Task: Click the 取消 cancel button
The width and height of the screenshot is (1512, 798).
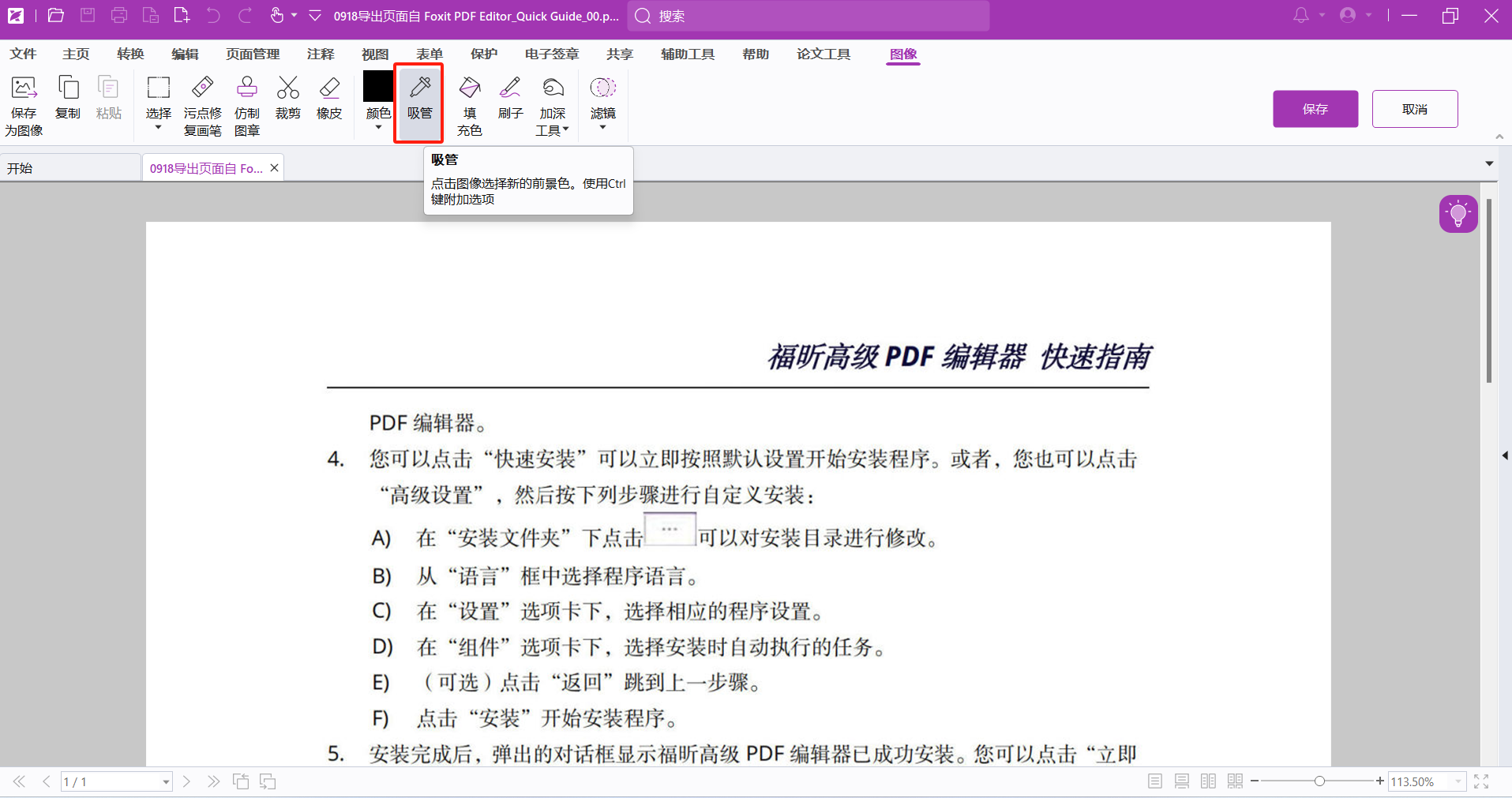Action: click(x=1415, y=109)
